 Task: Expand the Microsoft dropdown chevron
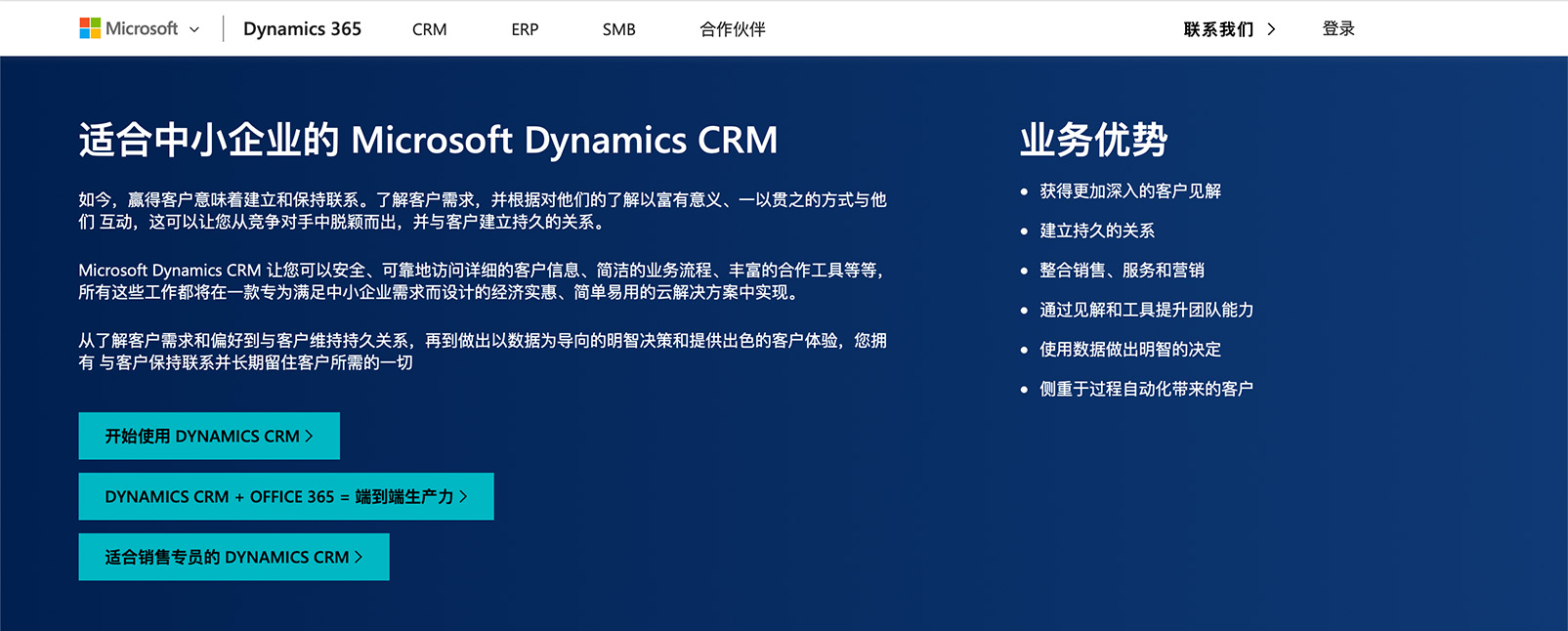[194, 29]
